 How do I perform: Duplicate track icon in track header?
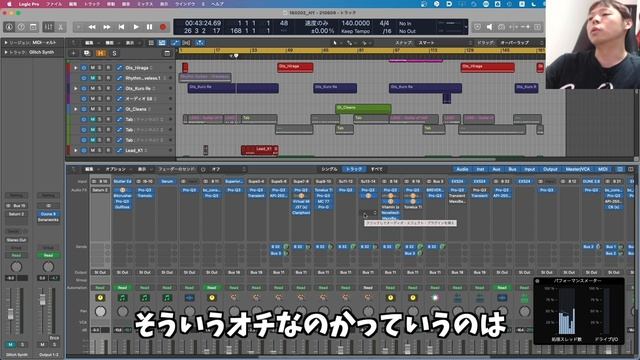click(x=87, y=53)
